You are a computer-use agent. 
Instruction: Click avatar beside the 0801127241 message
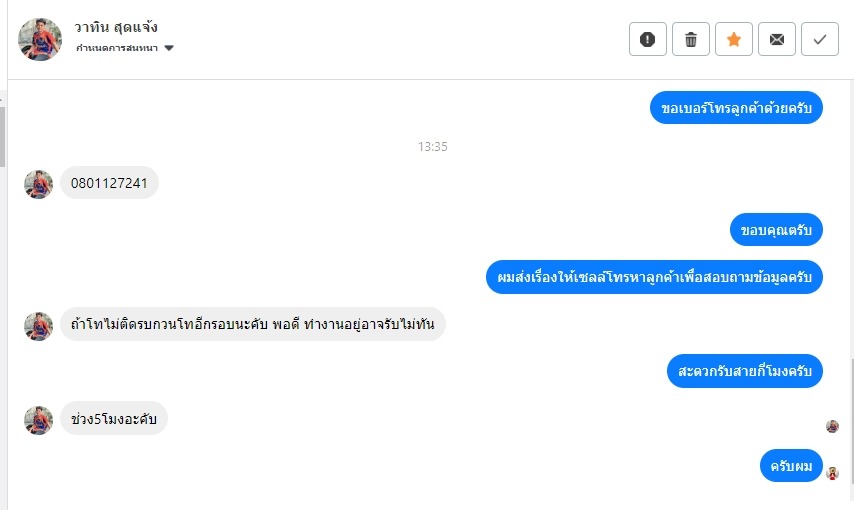coord(39,184)
